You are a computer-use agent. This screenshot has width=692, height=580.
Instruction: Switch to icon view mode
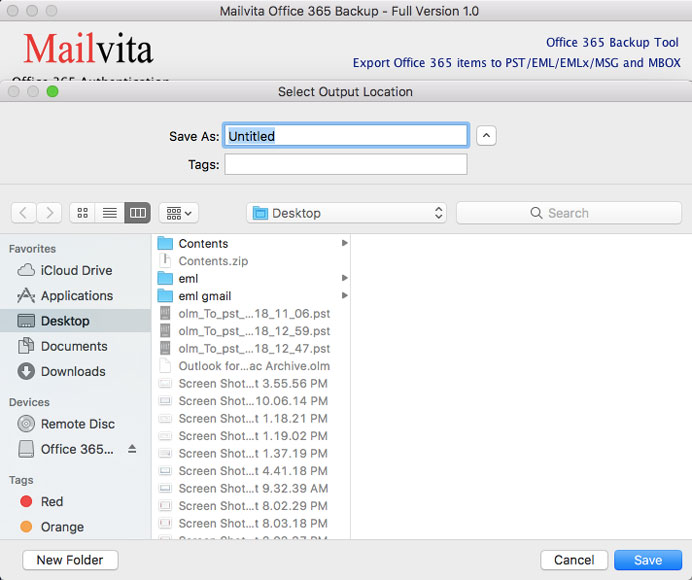point(83,213)
